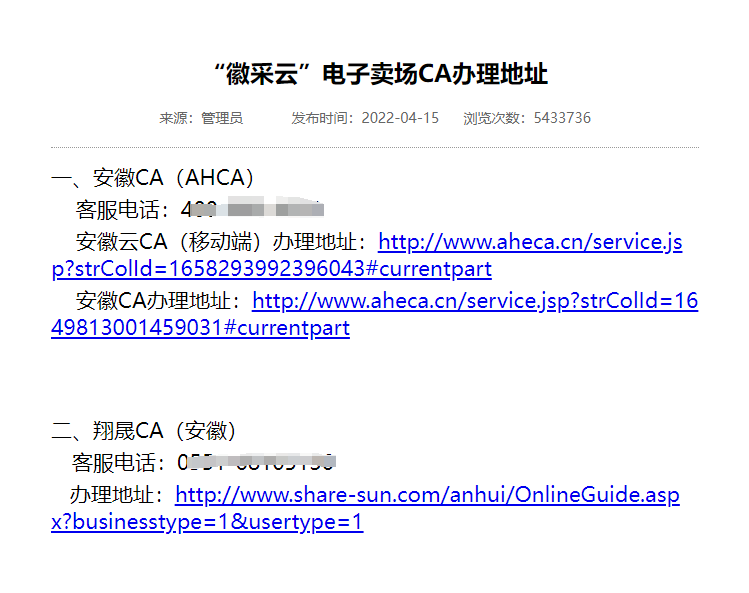Open the 安徽云CA mobile aheca.cn service link
The width and height of the screenshot is (749, 593).
530,242
